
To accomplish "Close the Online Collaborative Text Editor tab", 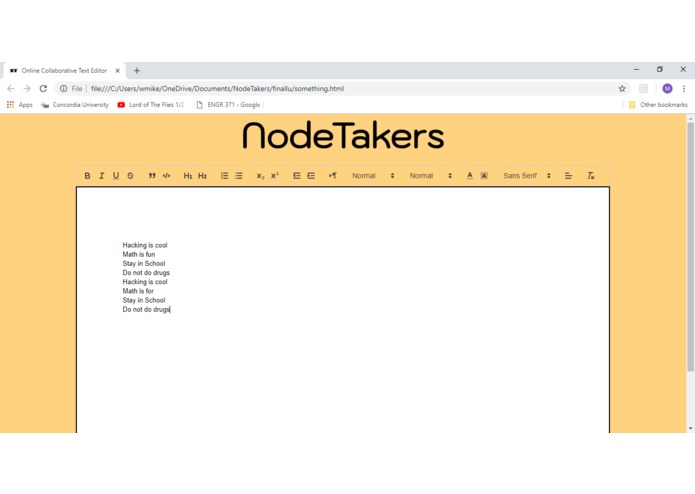I will click(x=117, y=70).
